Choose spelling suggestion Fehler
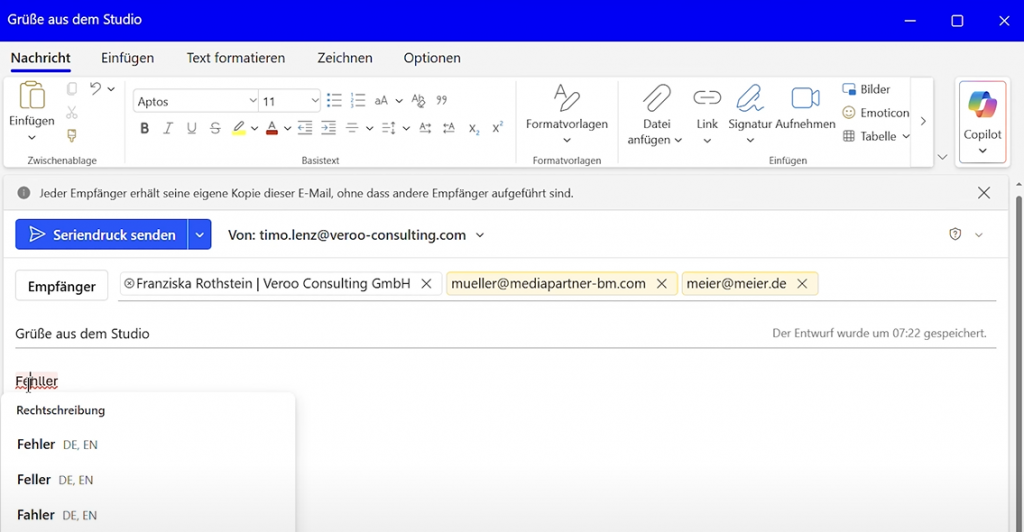1024x532 pixels. pos(148,445)
